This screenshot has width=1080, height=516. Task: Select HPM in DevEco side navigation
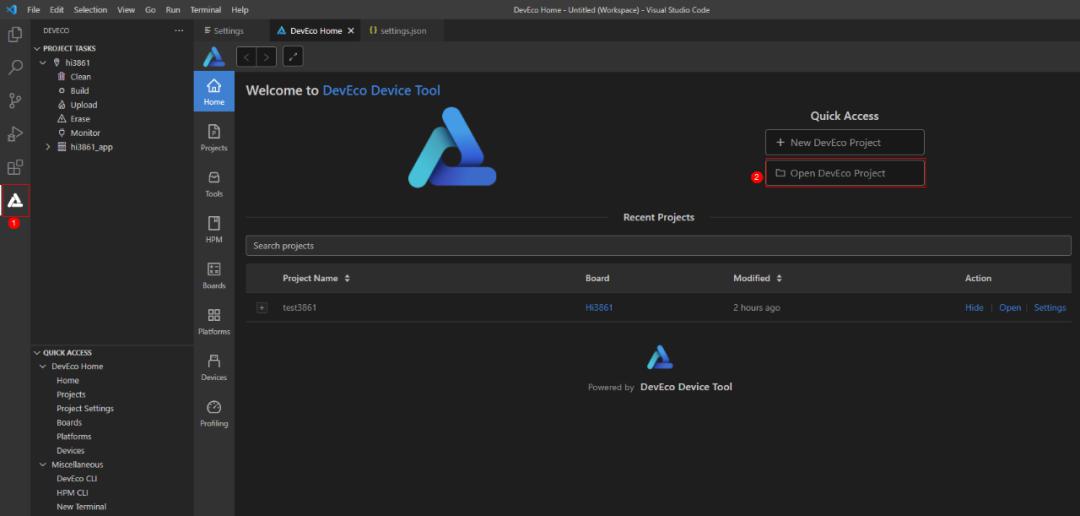pyautogui.click(x=214, y=229)
